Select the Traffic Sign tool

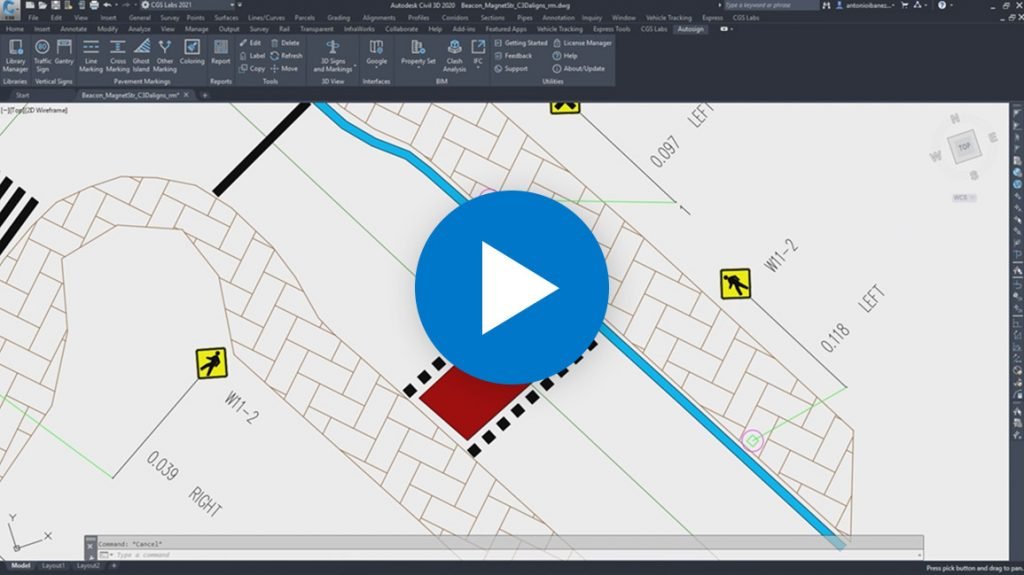tap(42, 56)
